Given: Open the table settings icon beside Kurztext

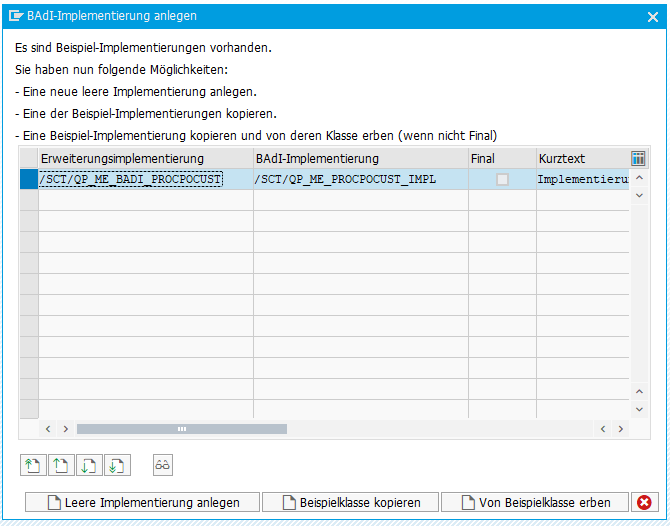Looking at the screenshot, I should click(639, 158).
